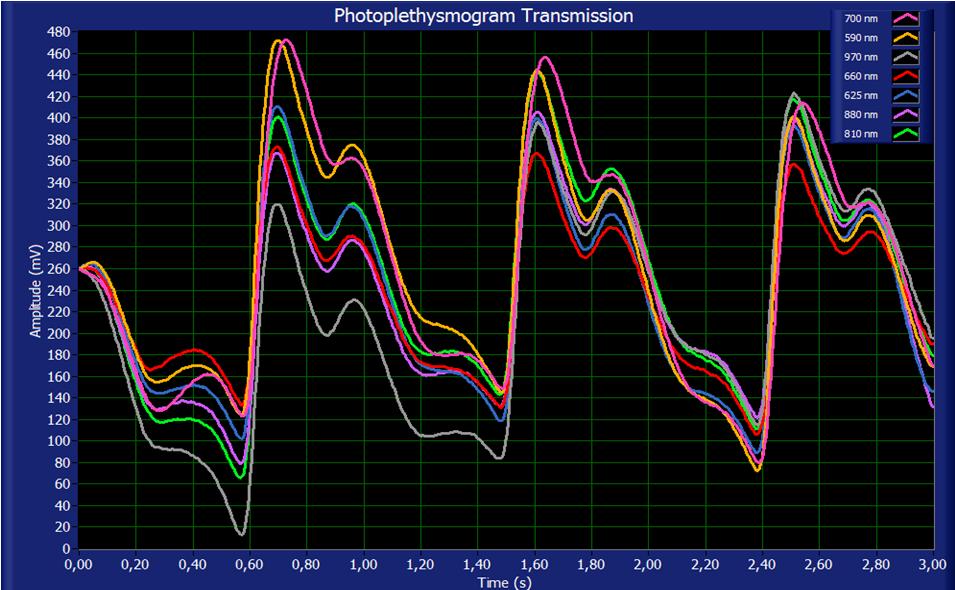Screen dimensions: 955x590
Task: Open the 970 nm gray plot icon
Action: click(905, 57)
